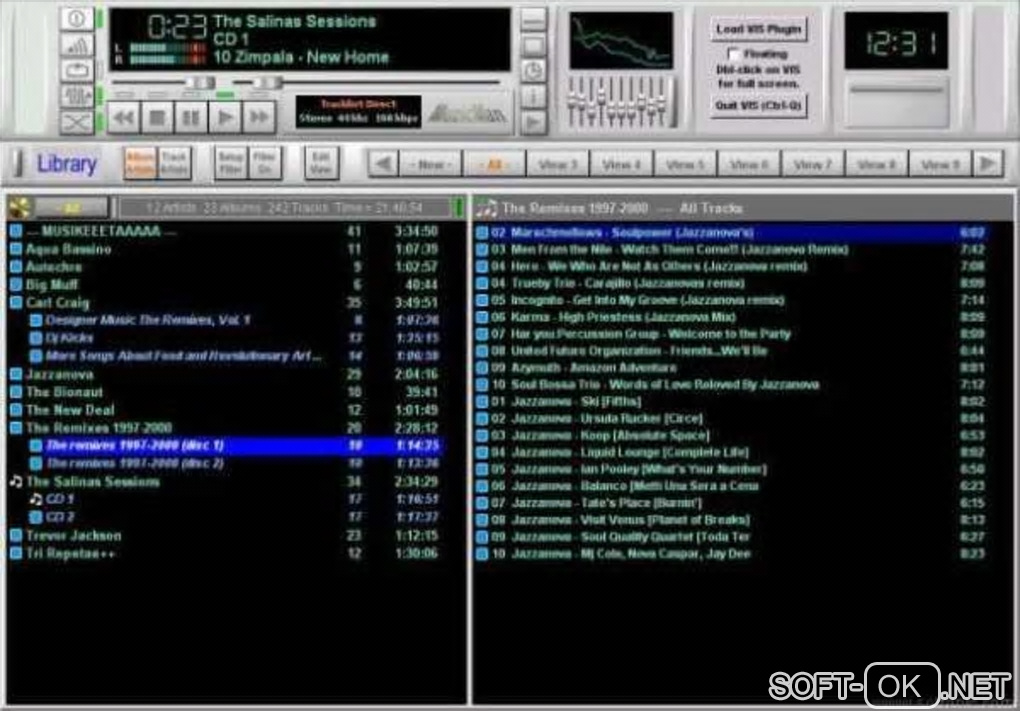Expand the Big Muff artist node

click(16, 284)
